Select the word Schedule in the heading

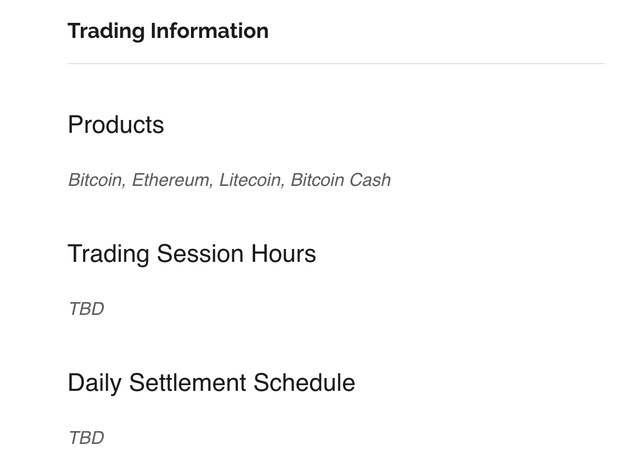point(304,383)
